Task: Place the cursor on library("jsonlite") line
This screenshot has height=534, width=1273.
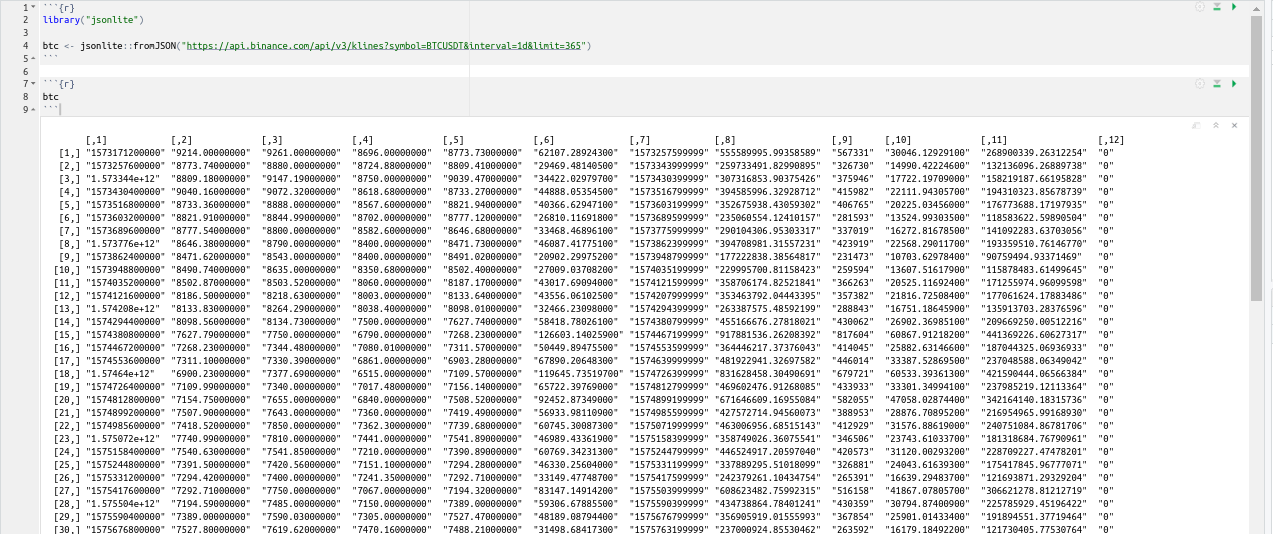Action: pyautogui.click(x=93, y=20)
